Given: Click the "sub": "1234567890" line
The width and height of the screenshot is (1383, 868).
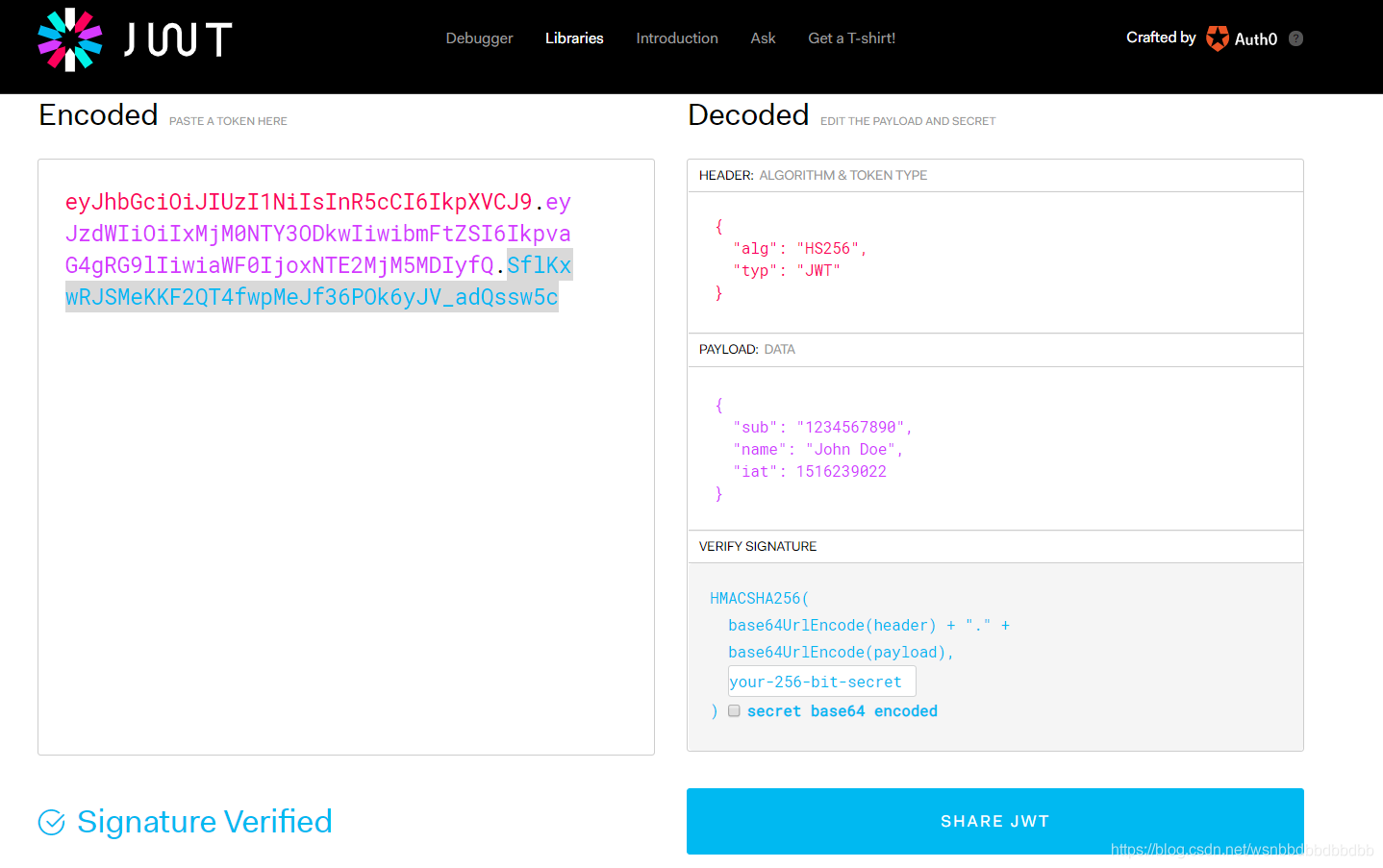Looking at the screenshot, I should coord(822,428).
